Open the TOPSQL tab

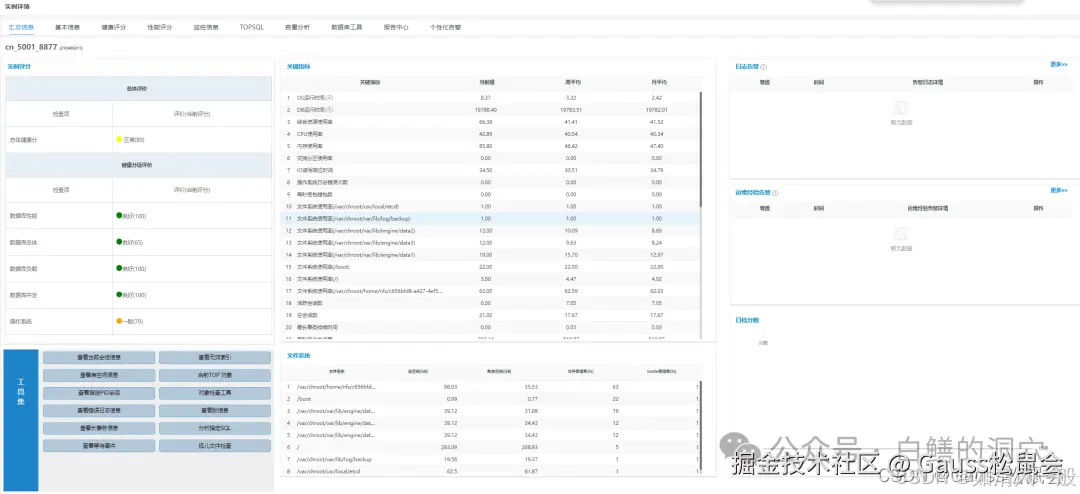(x=251, y=28)
